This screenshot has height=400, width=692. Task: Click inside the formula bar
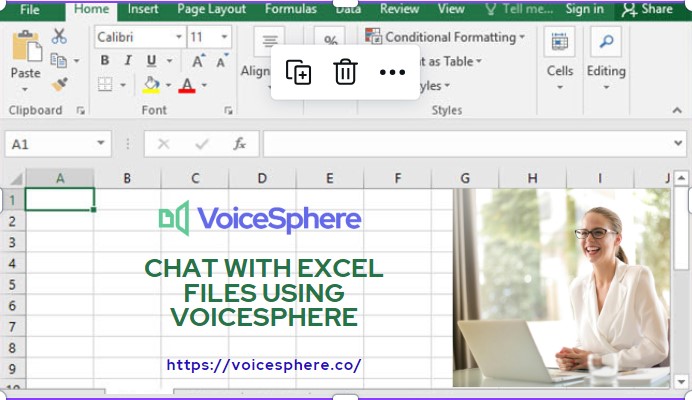click(x=466, y=144)
